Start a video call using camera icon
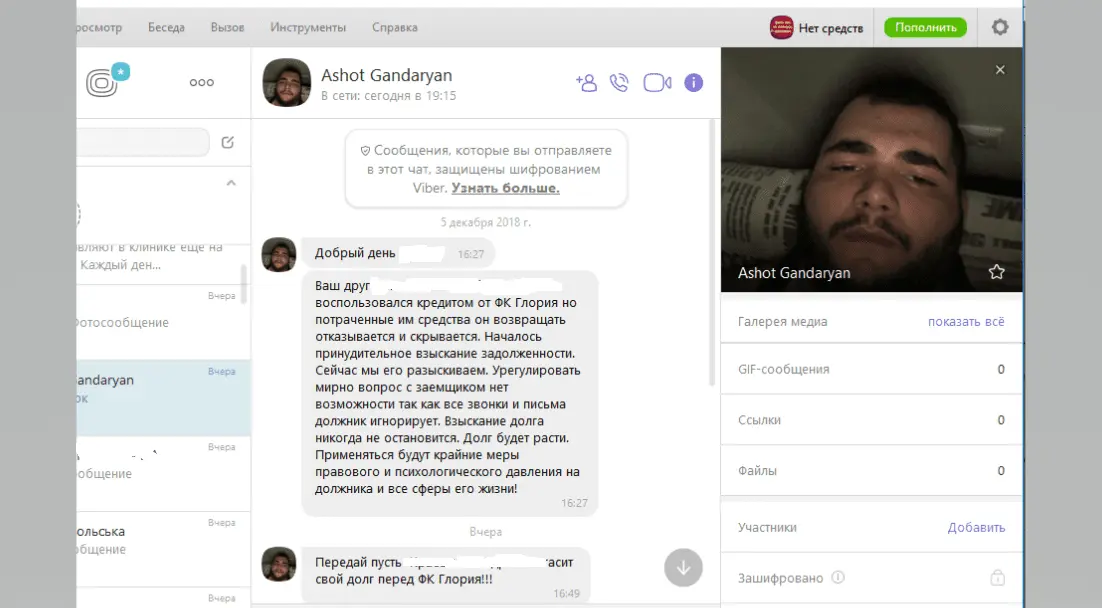Image resolution: width=1102 pixels, height=608 pixels. tap(657, 83)
